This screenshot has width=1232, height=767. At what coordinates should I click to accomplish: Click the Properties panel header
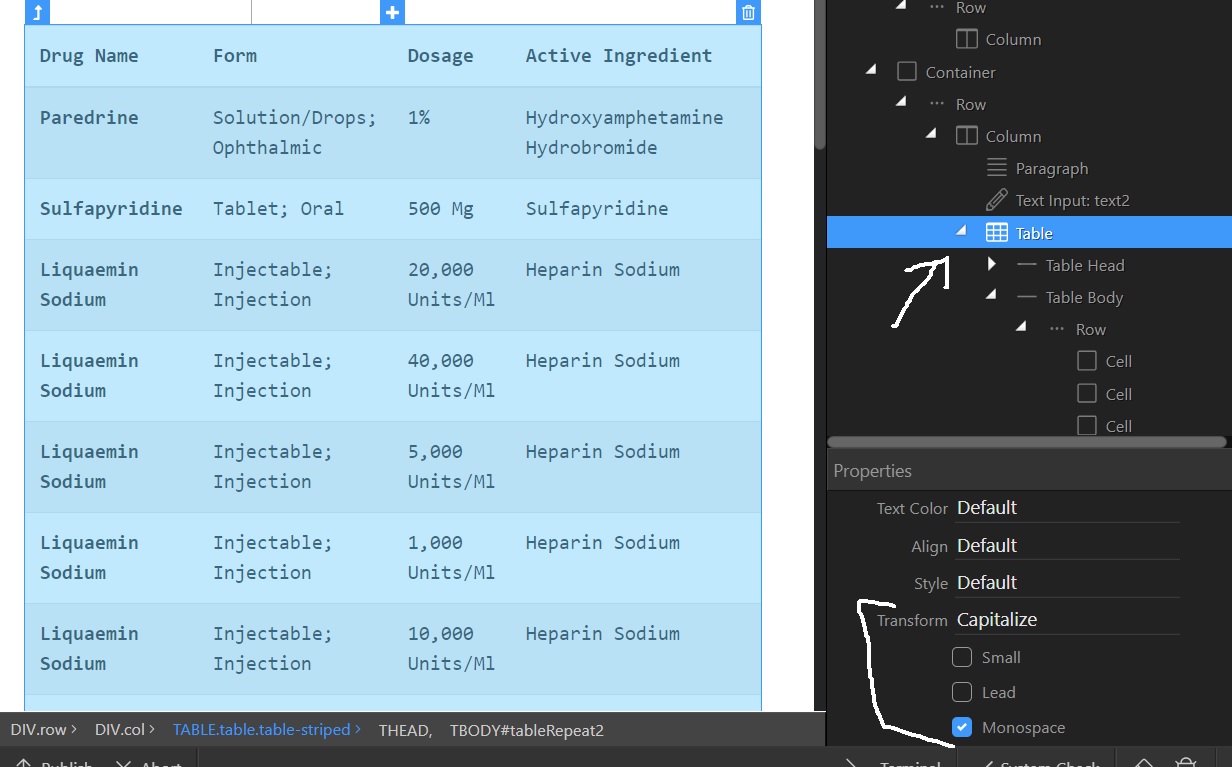pos(1030,471)
